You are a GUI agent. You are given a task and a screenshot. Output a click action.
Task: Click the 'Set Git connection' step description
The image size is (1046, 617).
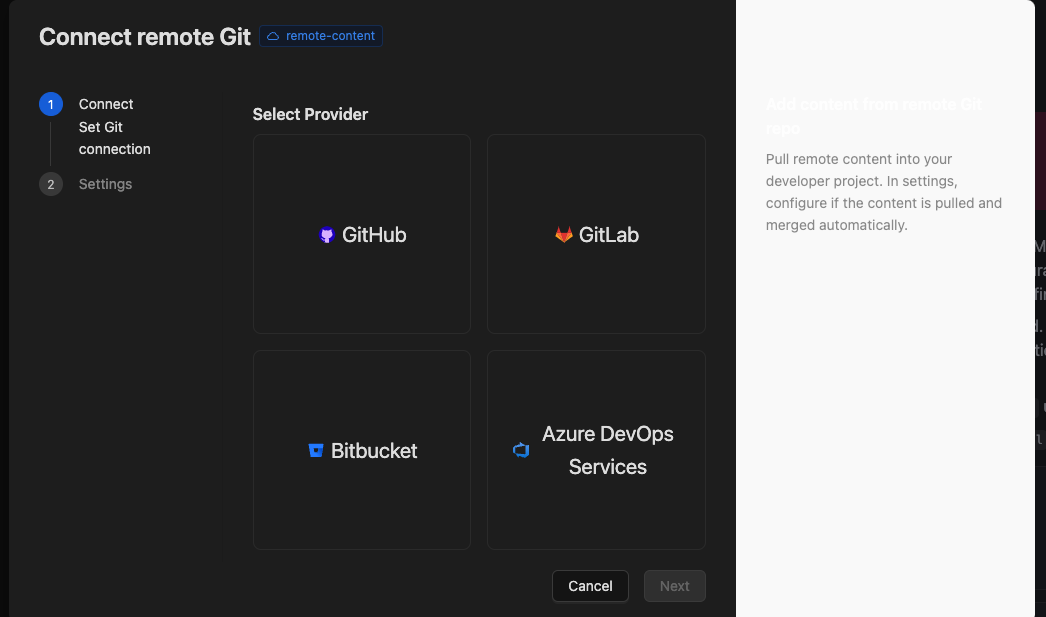coord(115,138)
